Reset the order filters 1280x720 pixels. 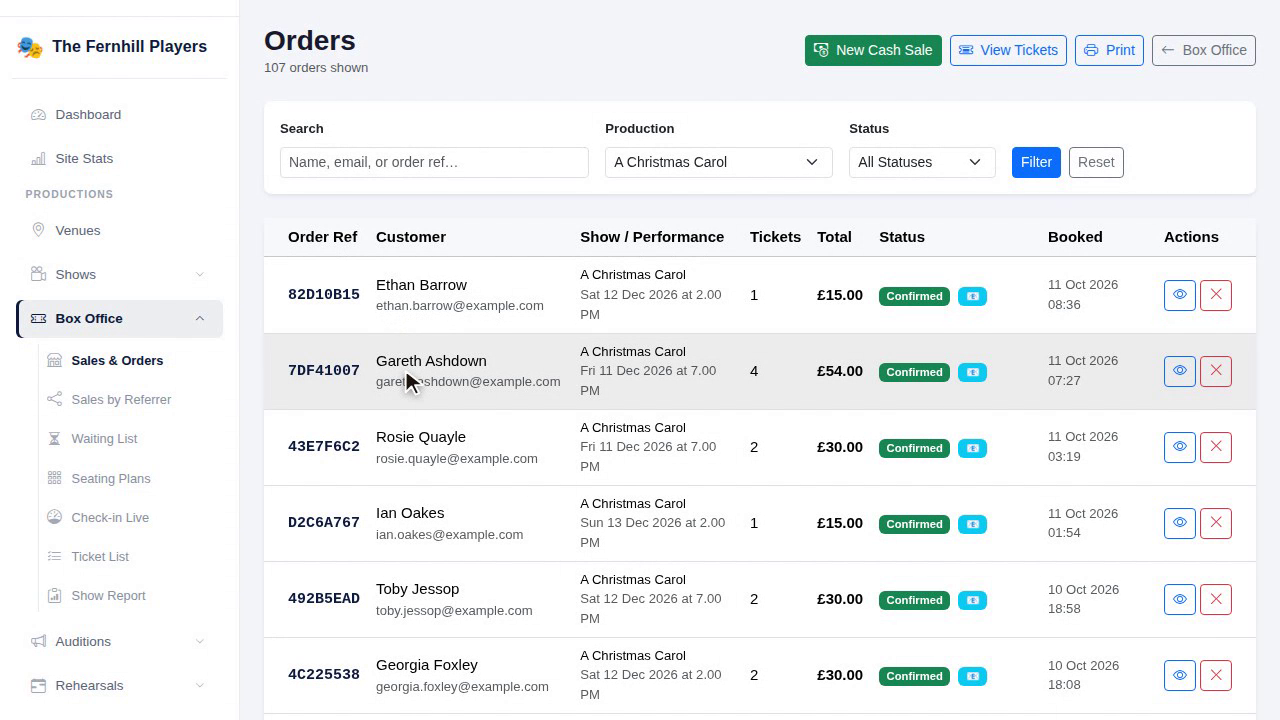pyautogui.click(x=1096, y=162)
